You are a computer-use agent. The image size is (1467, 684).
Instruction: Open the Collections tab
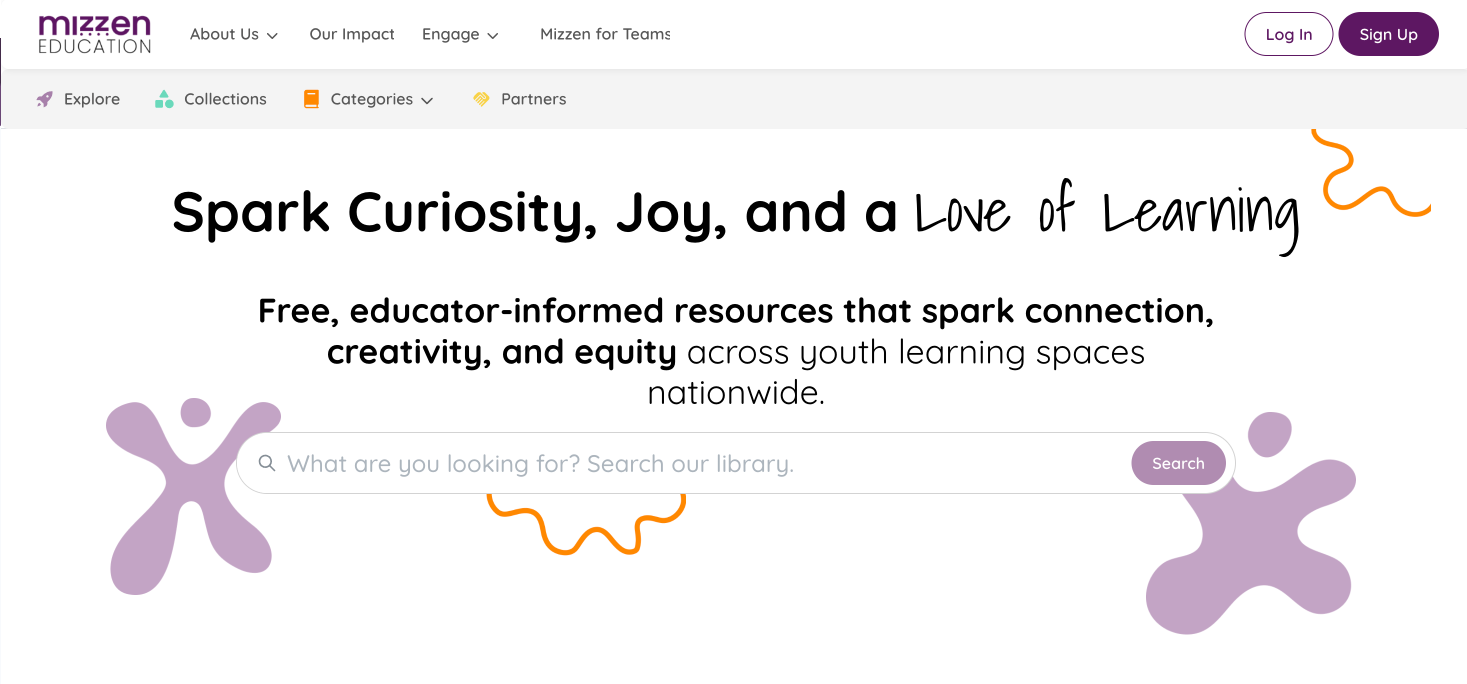tap(225, 99)
